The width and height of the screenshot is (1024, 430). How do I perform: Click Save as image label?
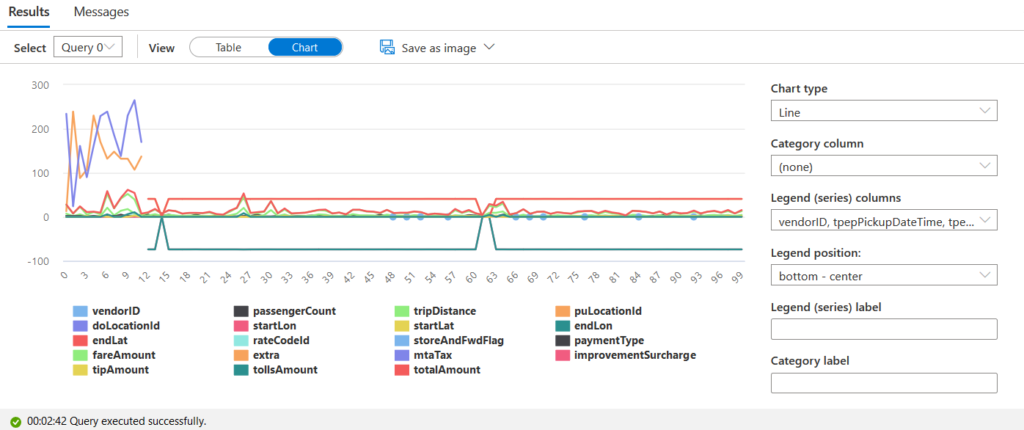[x=439, y=48]
